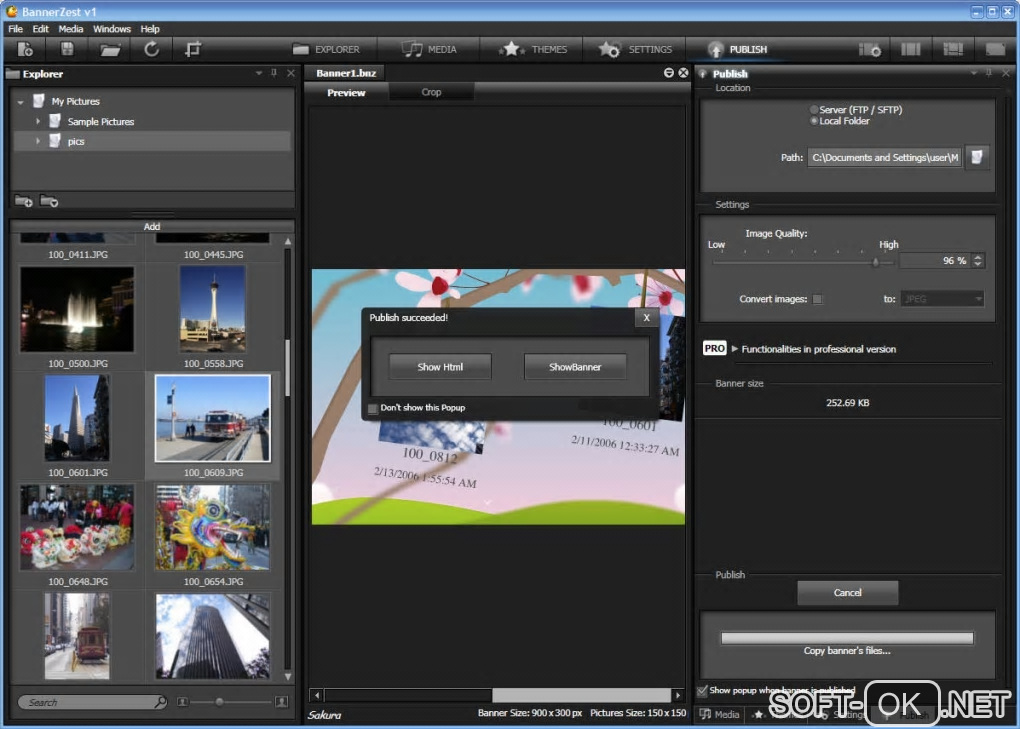The width and height of the screenshot is (1020, 729).
Task: Click the Refresh circular arrow icon
Action: pyautogui.click(x=151, y=49)
